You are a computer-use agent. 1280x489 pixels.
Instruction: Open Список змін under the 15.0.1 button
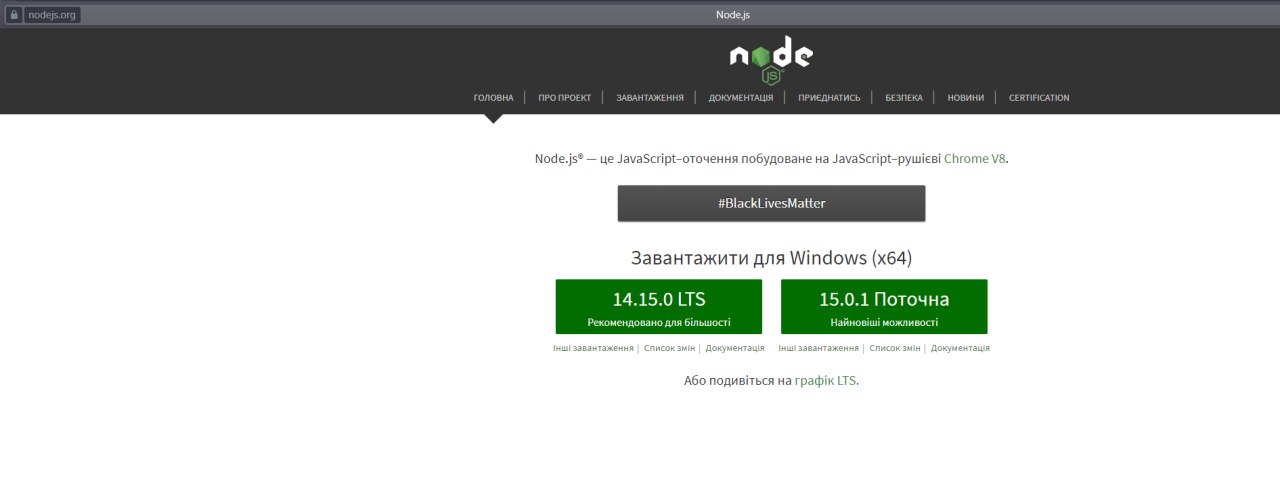[895, 348]
